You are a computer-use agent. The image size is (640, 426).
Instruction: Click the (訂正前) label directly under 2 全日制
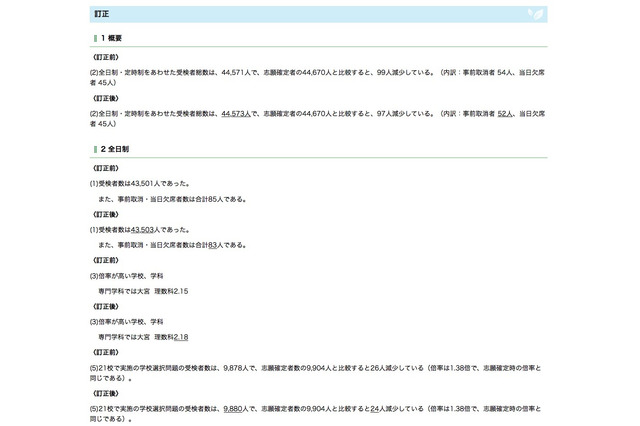pos(106,168)
